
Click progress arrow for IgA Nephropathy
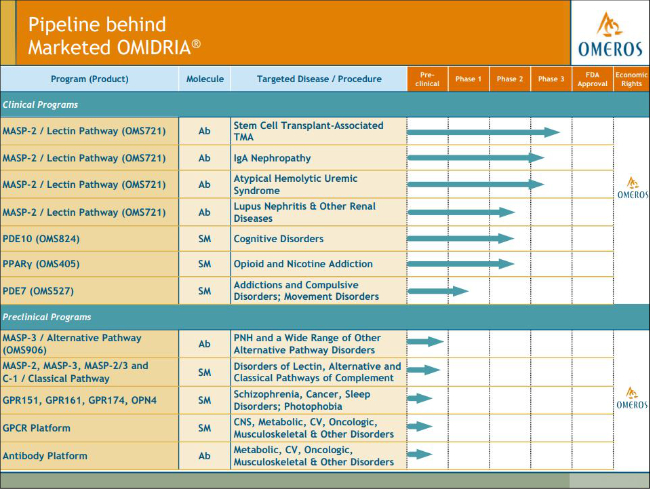point(476,158)
